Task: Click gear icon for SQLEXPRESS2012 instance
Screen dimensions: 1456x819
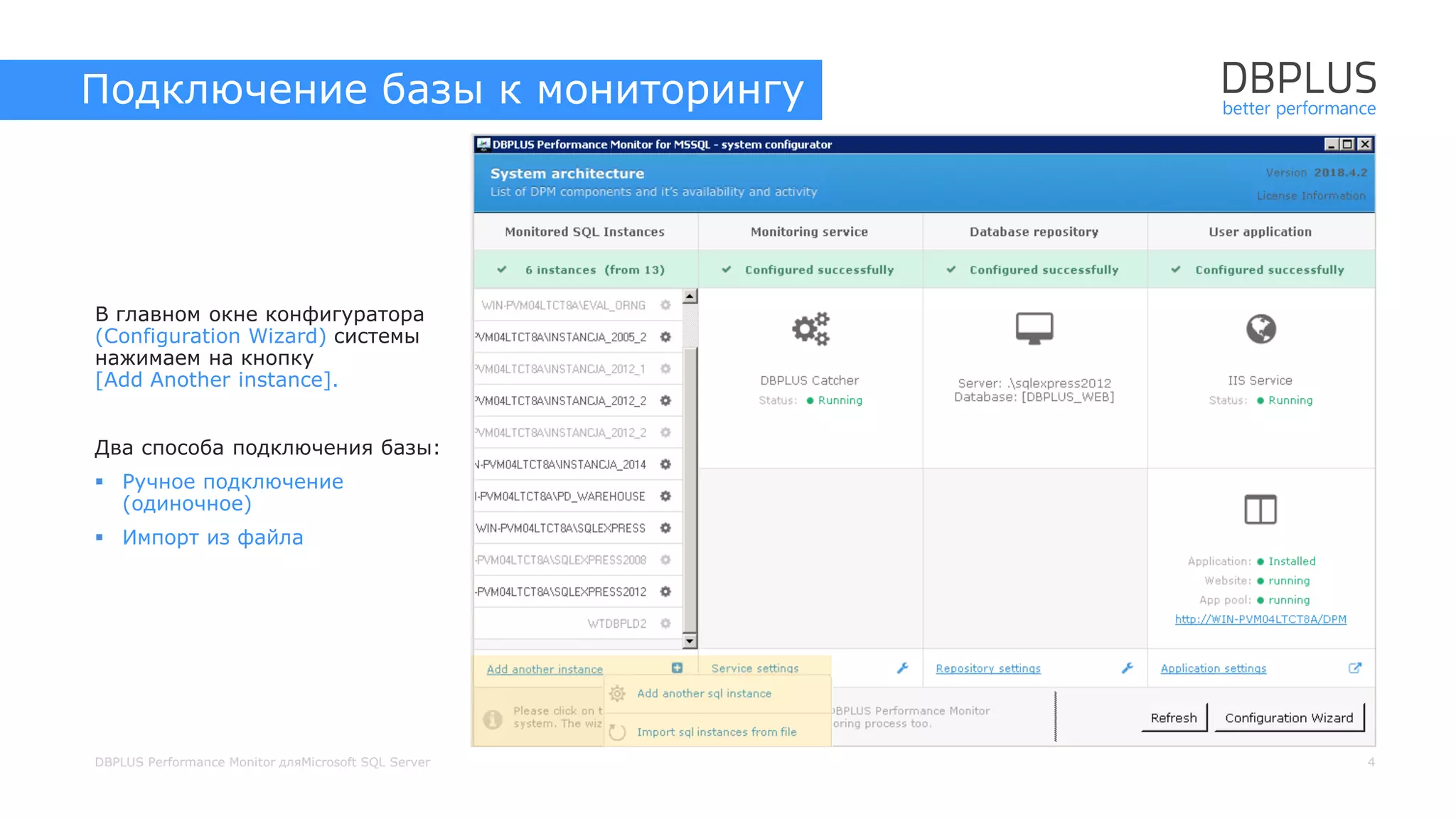Action: tap(665, 591)
